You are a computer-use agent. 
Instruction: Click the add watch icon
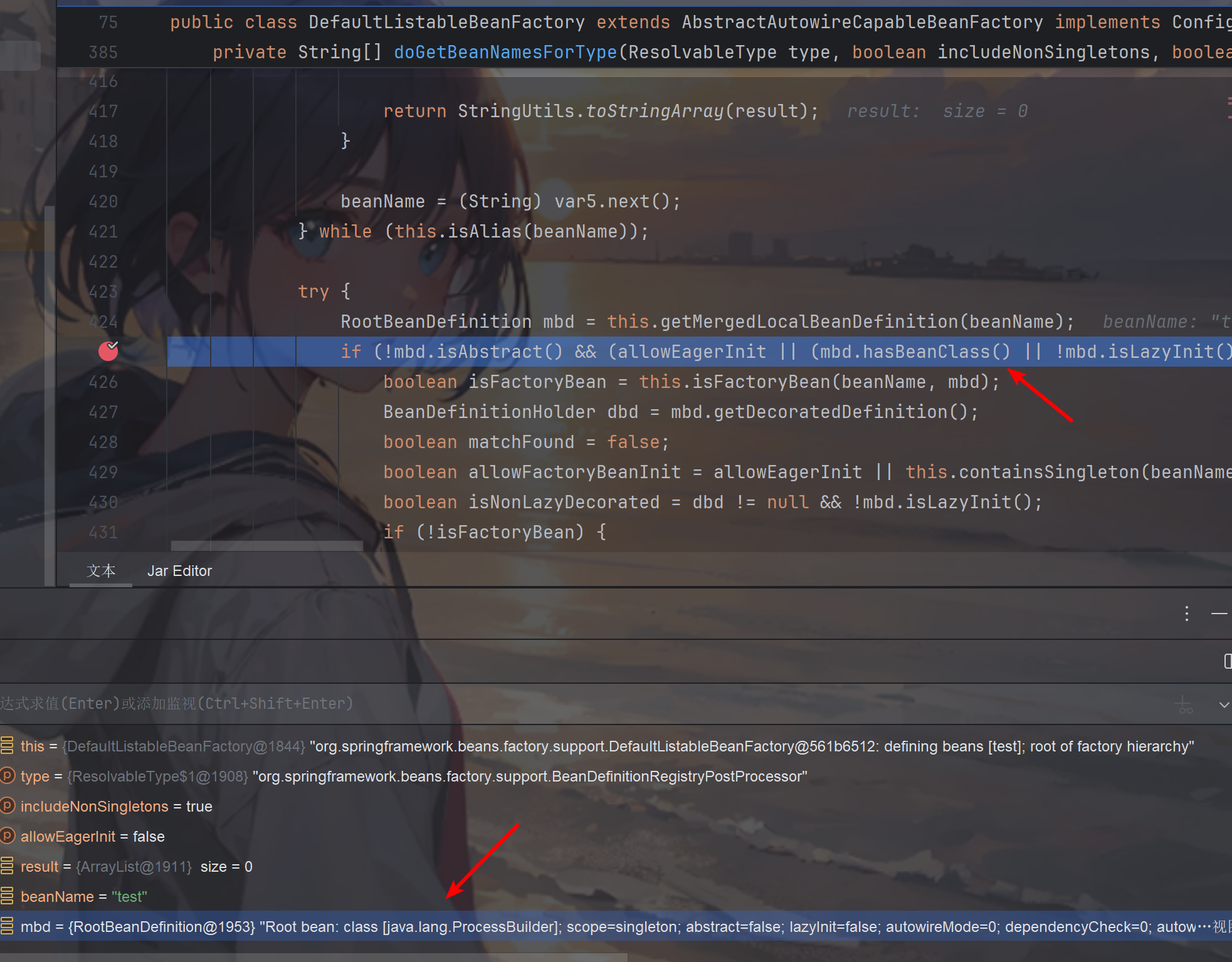point(1184,704)
